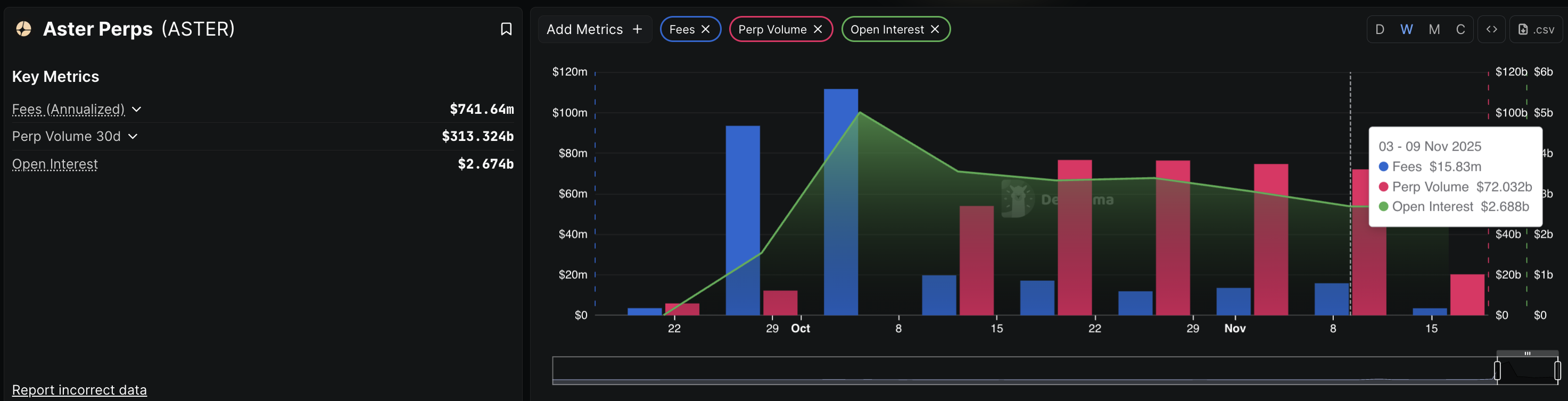Expand the Perp Volume 30d chevron
This screenshot has height=401, width=1568.
coord(133,136)
